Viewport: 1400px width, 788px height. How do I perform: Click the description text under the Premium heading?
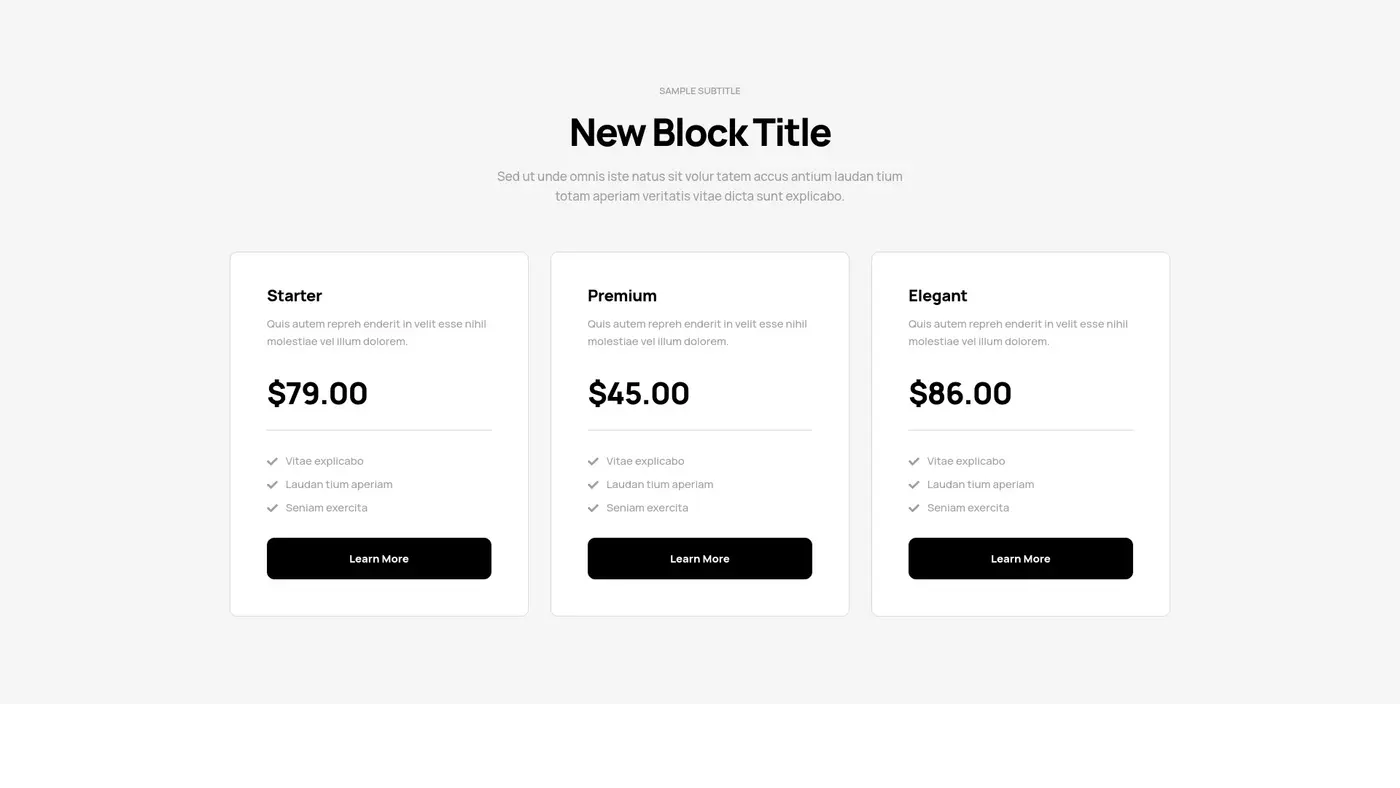click(697, 332)
